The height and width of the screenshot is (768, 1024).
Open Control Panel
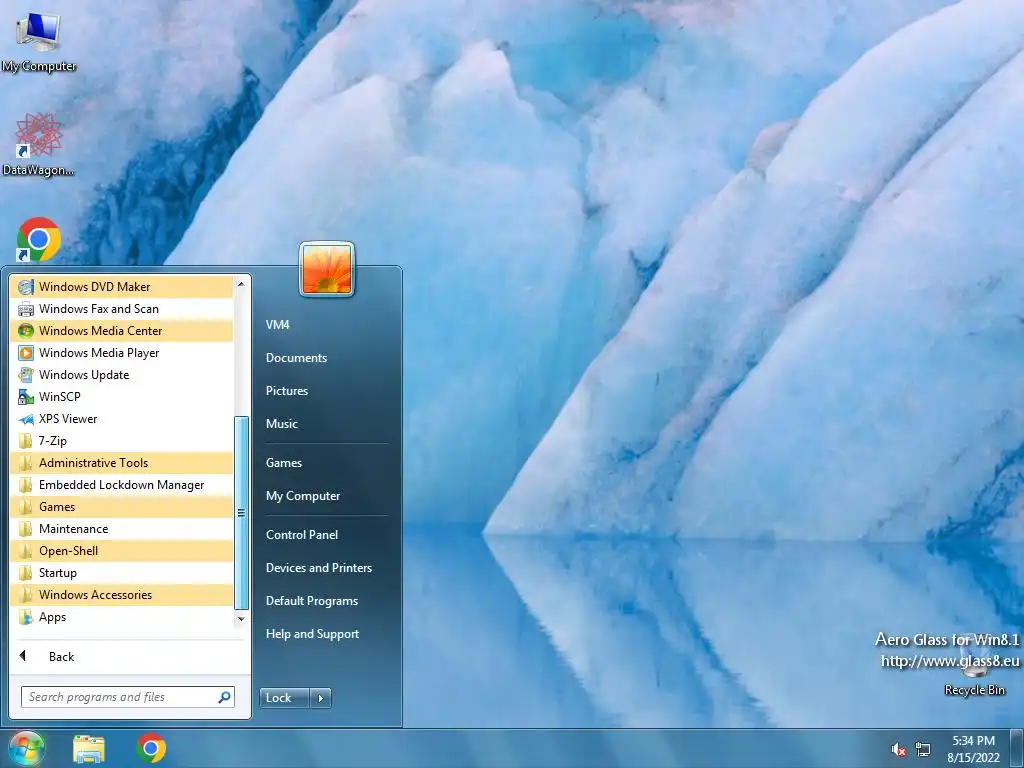click(302, 535)
